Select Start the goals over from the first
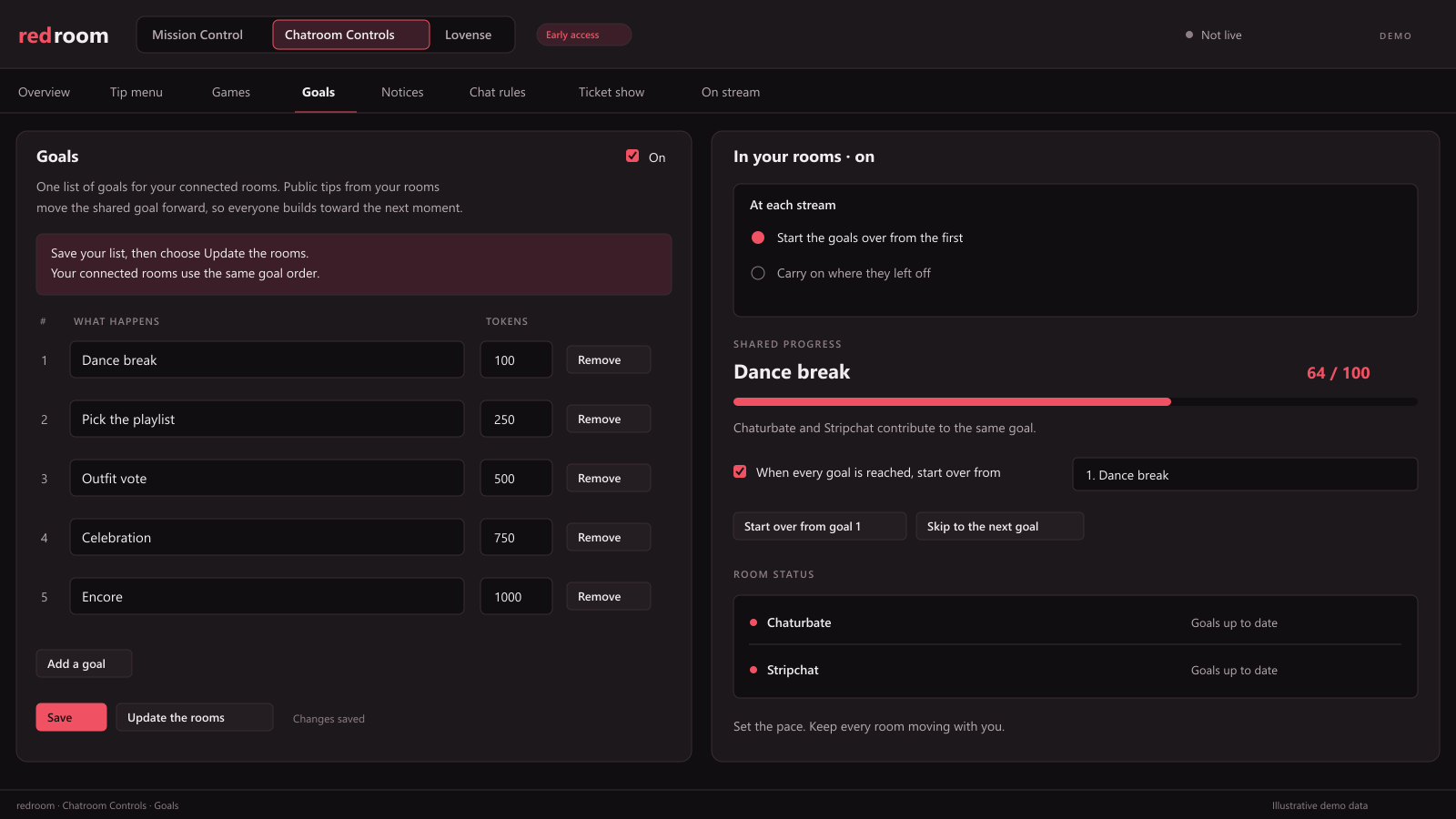Image resolution: width=1456 pixels, height=819 pixels. [x=758, y=238]
